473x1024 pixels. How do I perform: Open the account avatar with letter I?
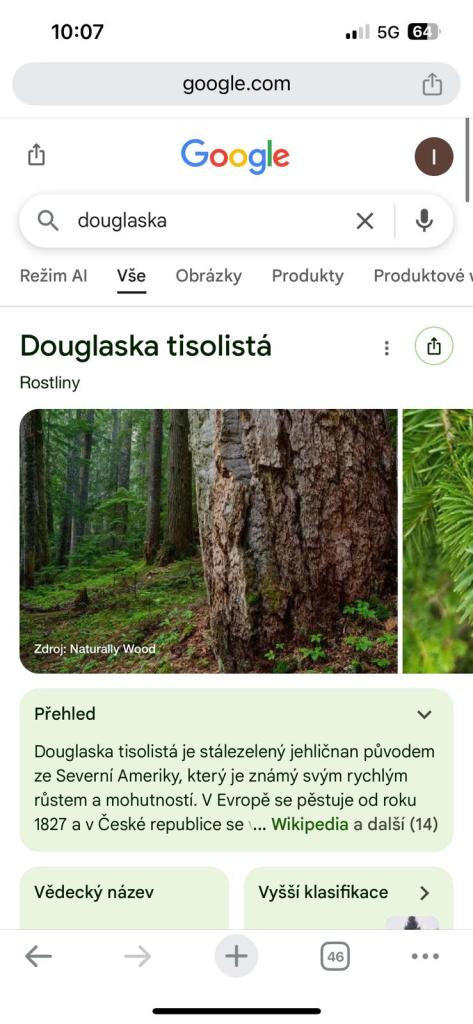[434, 157]
